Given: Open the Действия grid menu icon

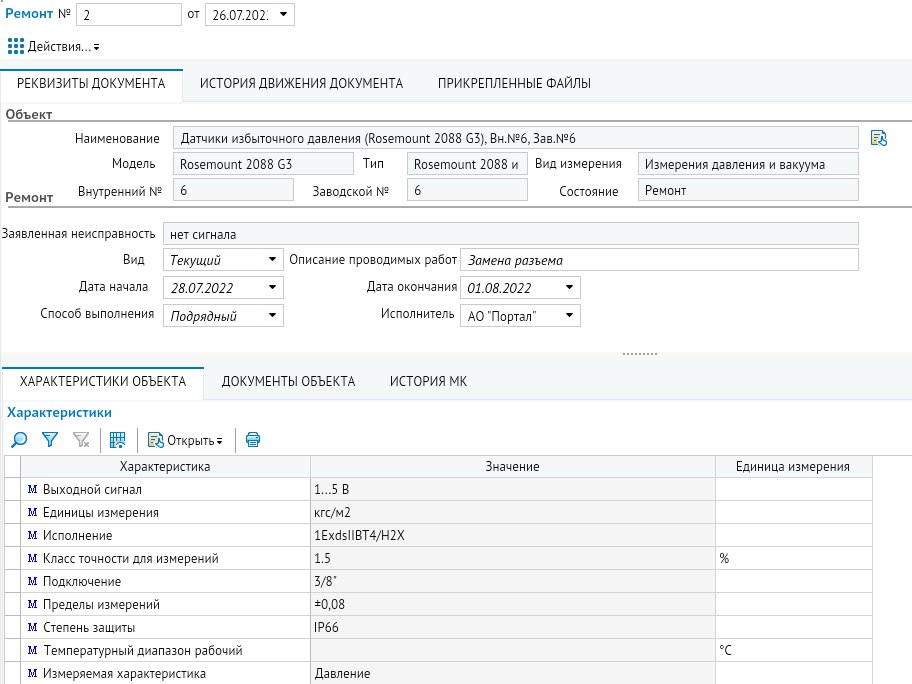Looking at the screenshot, I should pyautogui.click(x=16, y=46).
